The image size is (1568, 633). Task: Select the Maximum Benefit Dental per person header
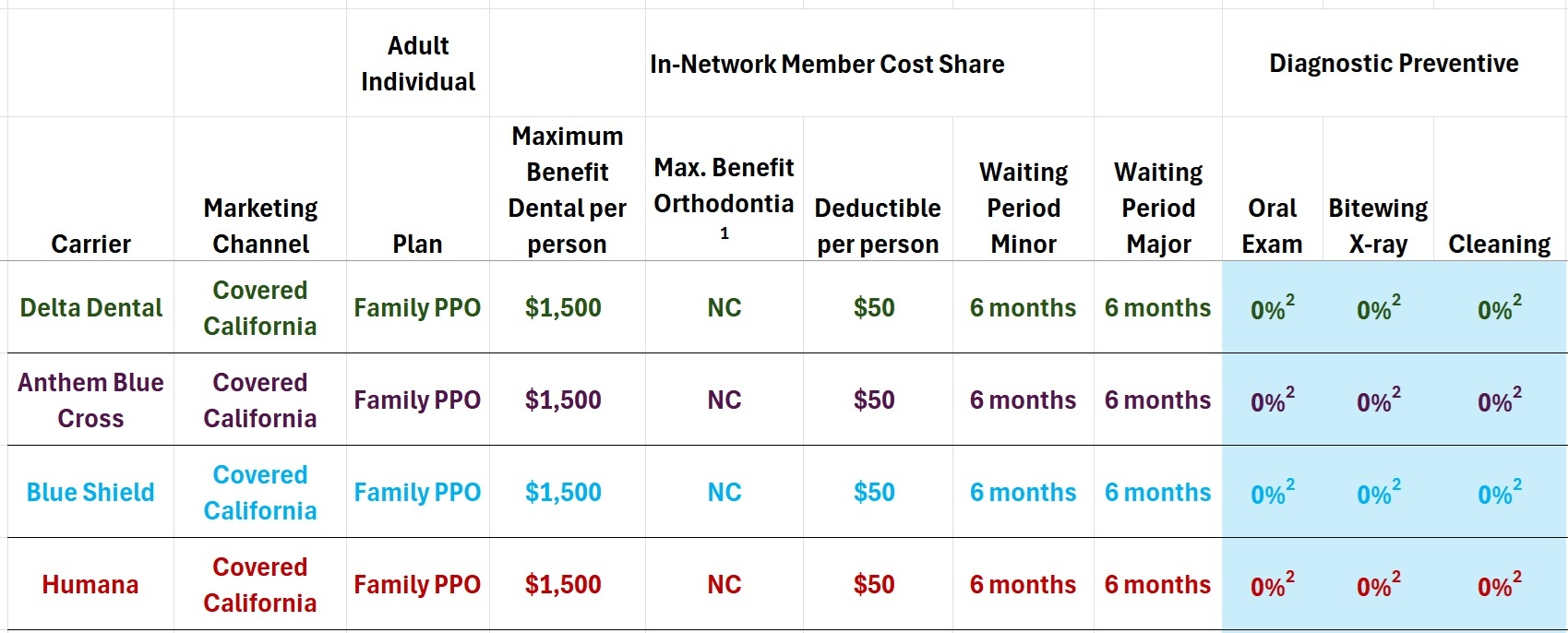click(567, 190)
